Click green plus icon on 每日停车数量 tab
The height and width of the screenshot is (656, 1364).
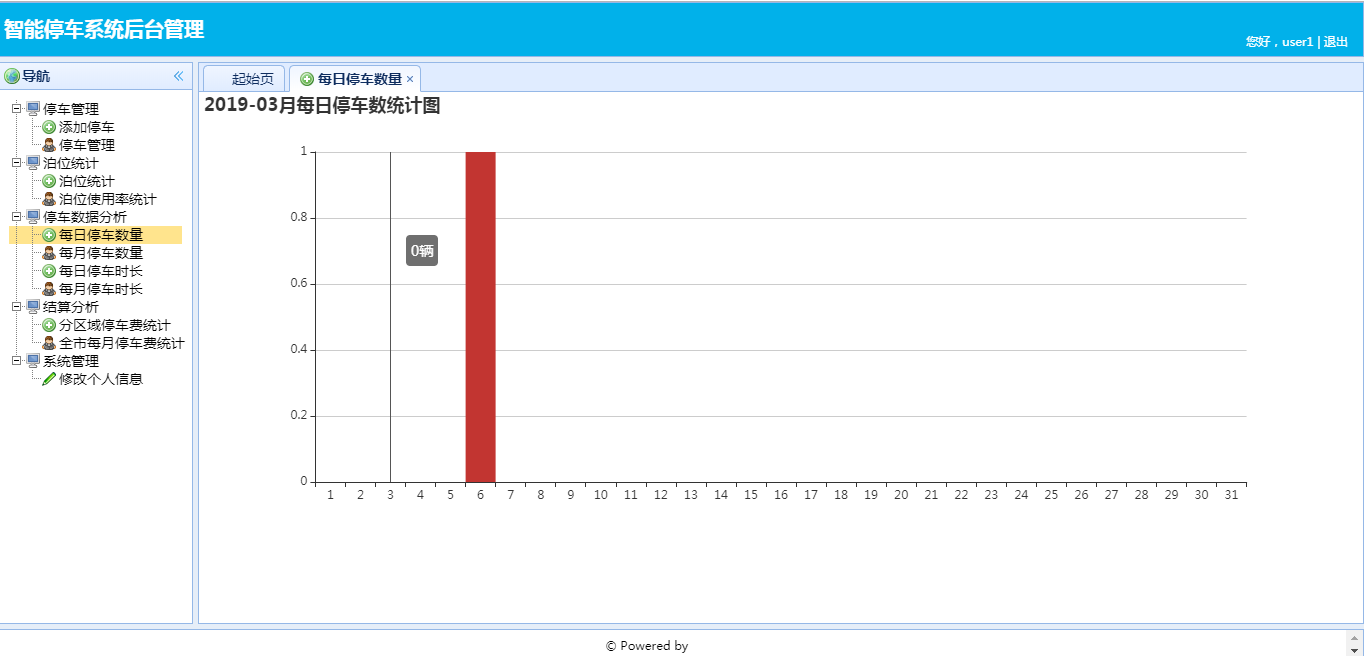307,79
